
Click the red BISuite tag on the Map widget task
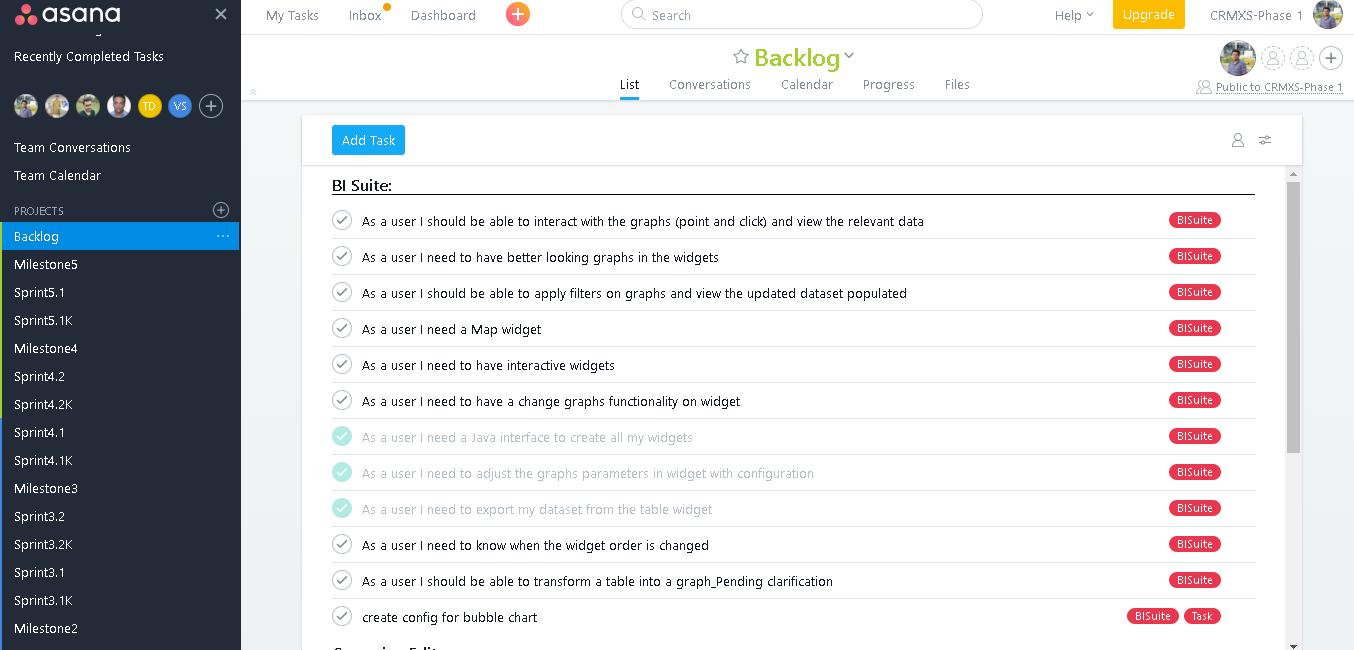[x=1194, y=328]
